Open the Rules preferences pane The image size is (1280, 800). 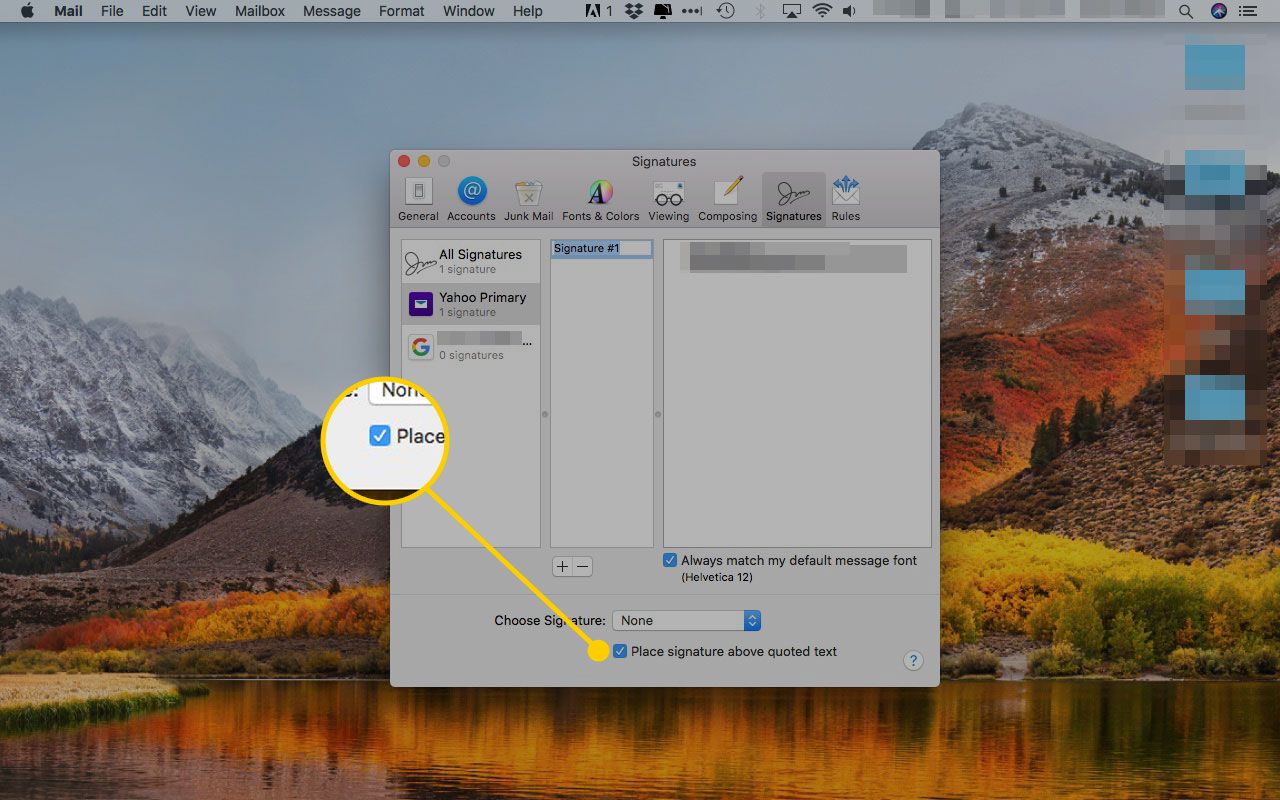(x=845, y=199)
